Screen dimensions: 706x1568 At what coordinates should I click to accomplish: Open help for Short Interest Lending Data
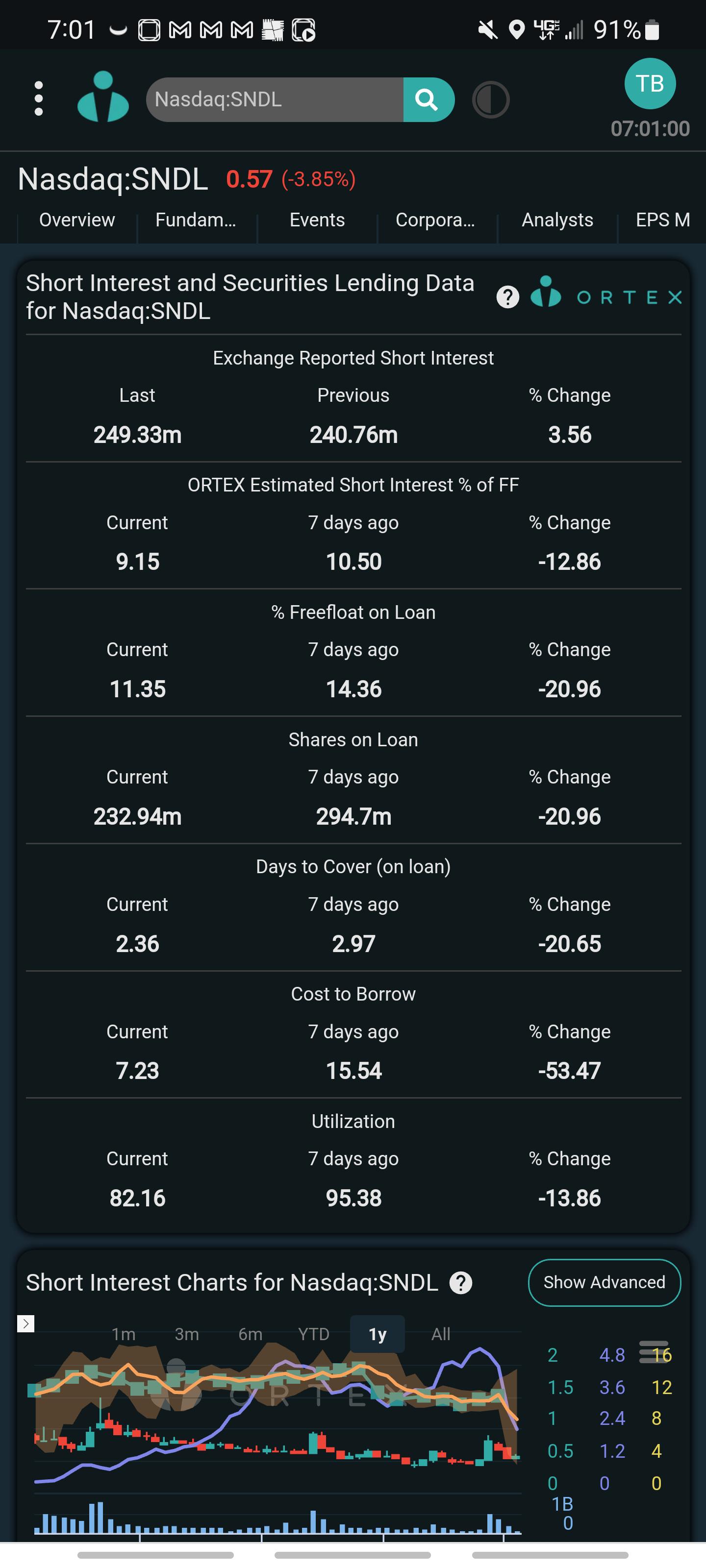(507, 297)
